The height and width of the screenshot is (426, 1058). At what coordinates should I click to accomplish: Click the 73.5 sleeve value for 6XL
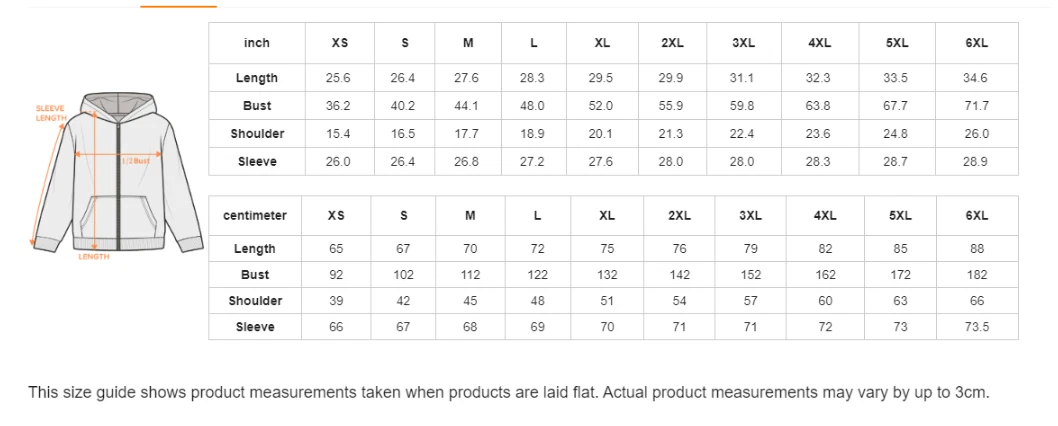point(977,327)
